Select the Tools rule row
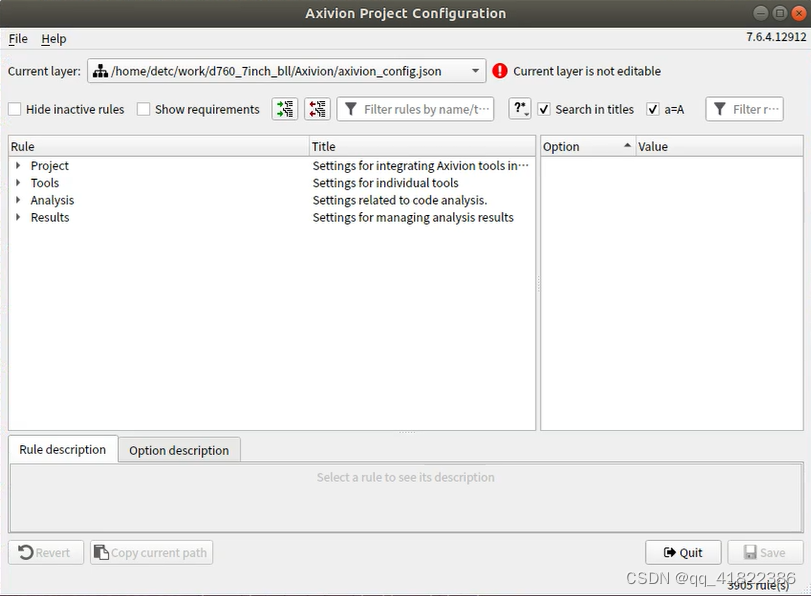This screenshot has width=811, height=596. tap(272, 183)
